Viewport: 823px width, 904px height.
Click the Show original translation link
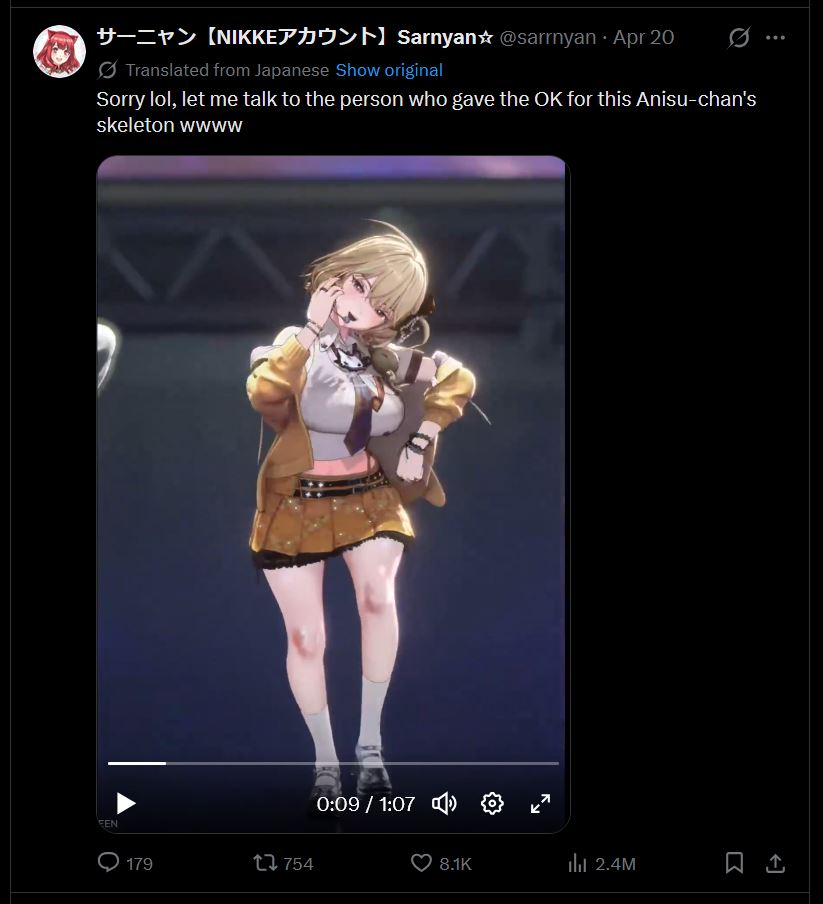click(x=389, y=70)
